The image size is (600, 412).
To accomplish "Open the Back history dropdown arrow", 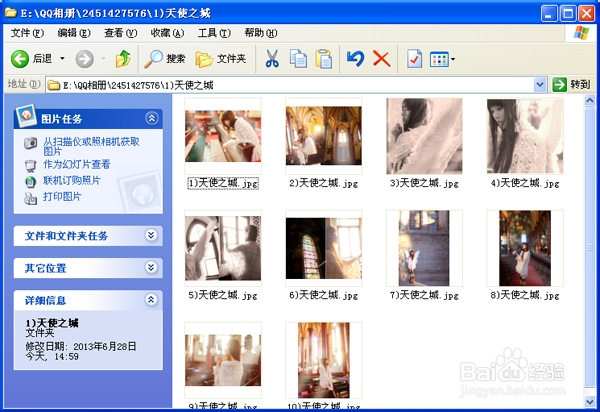I will (62, 59).
